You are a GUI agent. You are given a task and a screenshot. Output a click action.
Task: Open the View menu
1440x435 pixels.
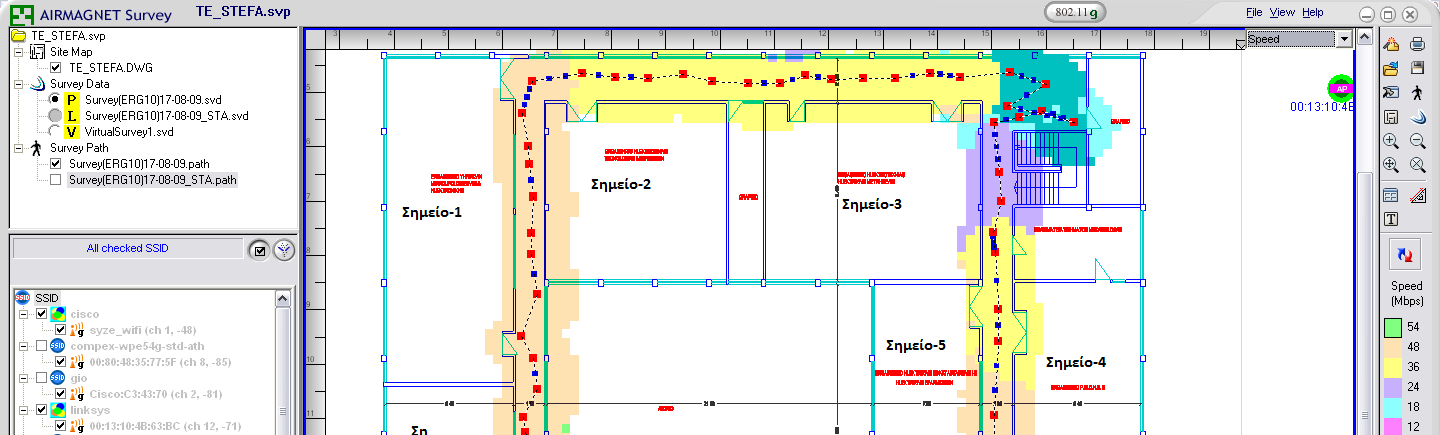pyautogui.click(x=1282, y=13)
